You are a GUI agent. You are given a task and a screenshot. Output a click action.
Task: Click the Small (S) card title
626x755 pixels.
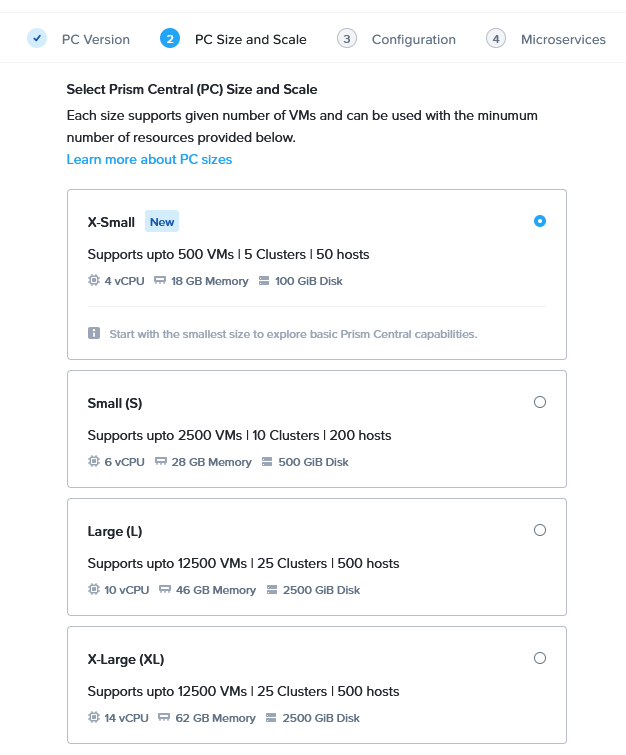[115, 403]
